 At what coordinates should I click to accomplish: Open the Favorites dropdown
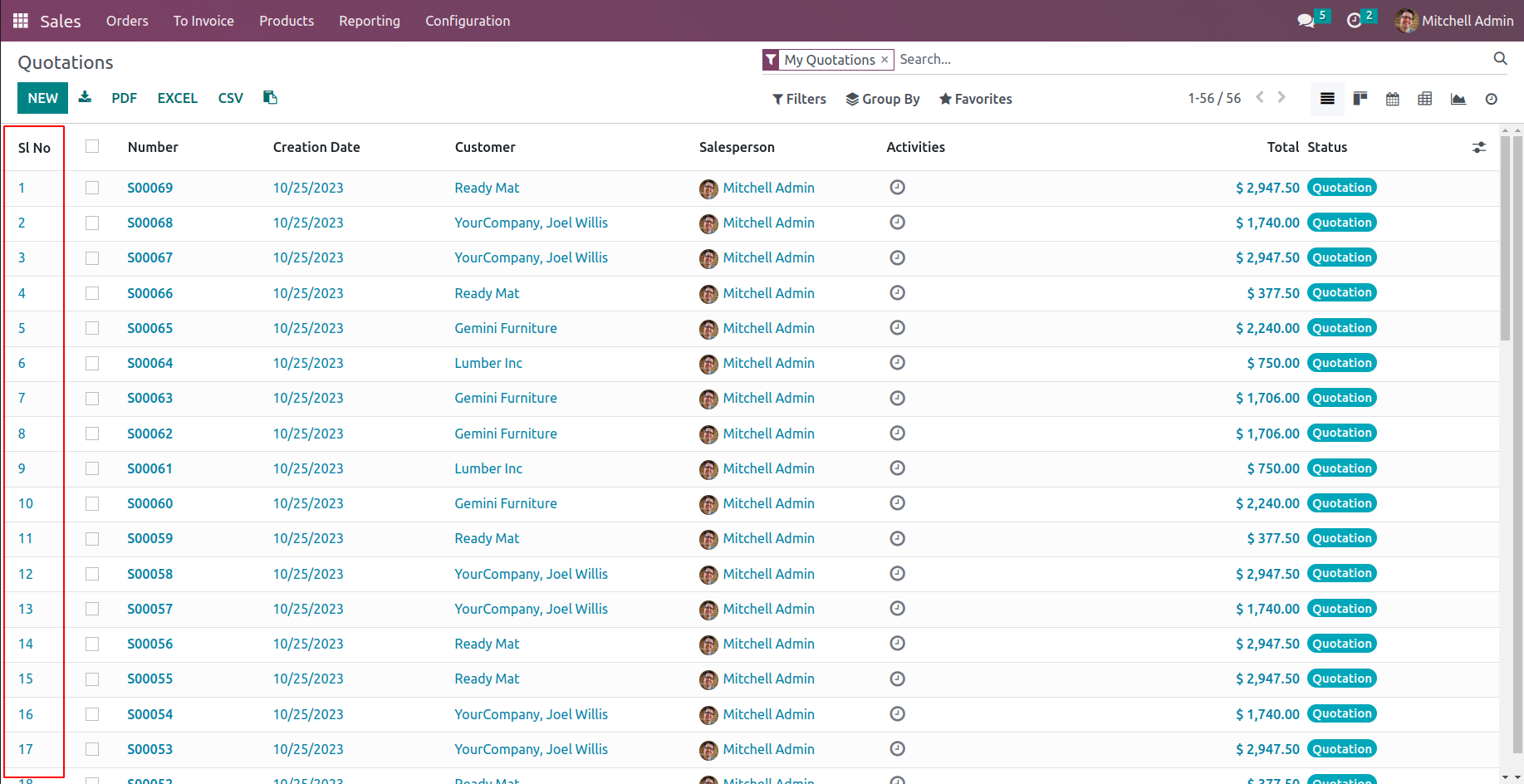[x=976, y=99]
